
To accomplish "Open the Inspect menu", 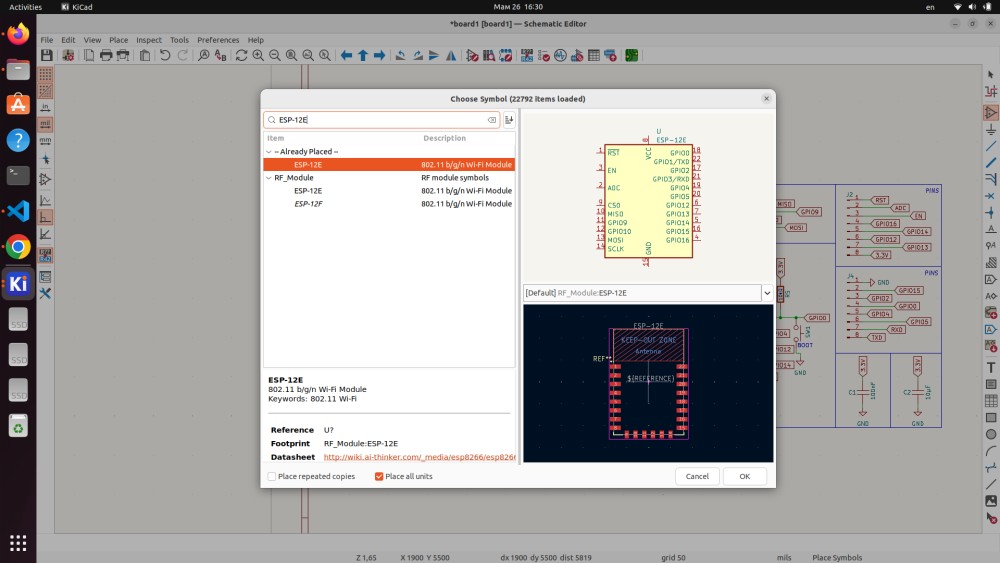I will coord(149,40).
